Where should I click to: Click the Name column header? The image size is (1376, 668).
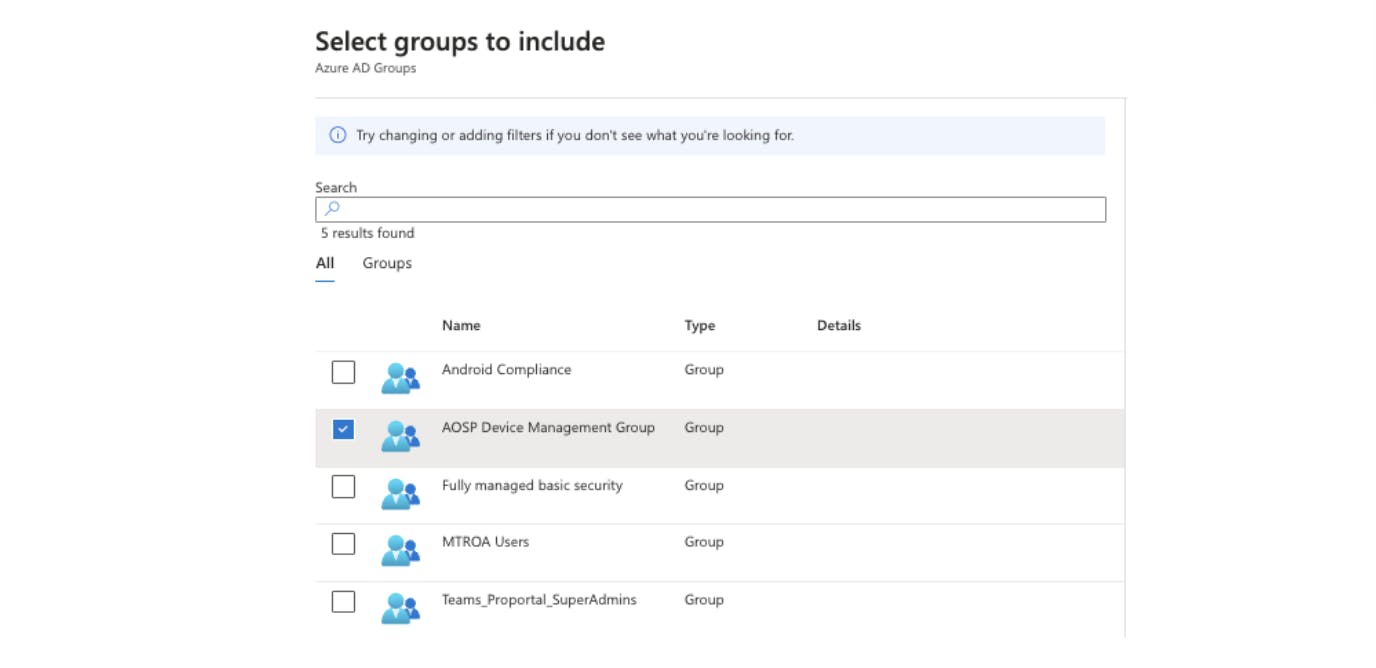tap(461, 325)
